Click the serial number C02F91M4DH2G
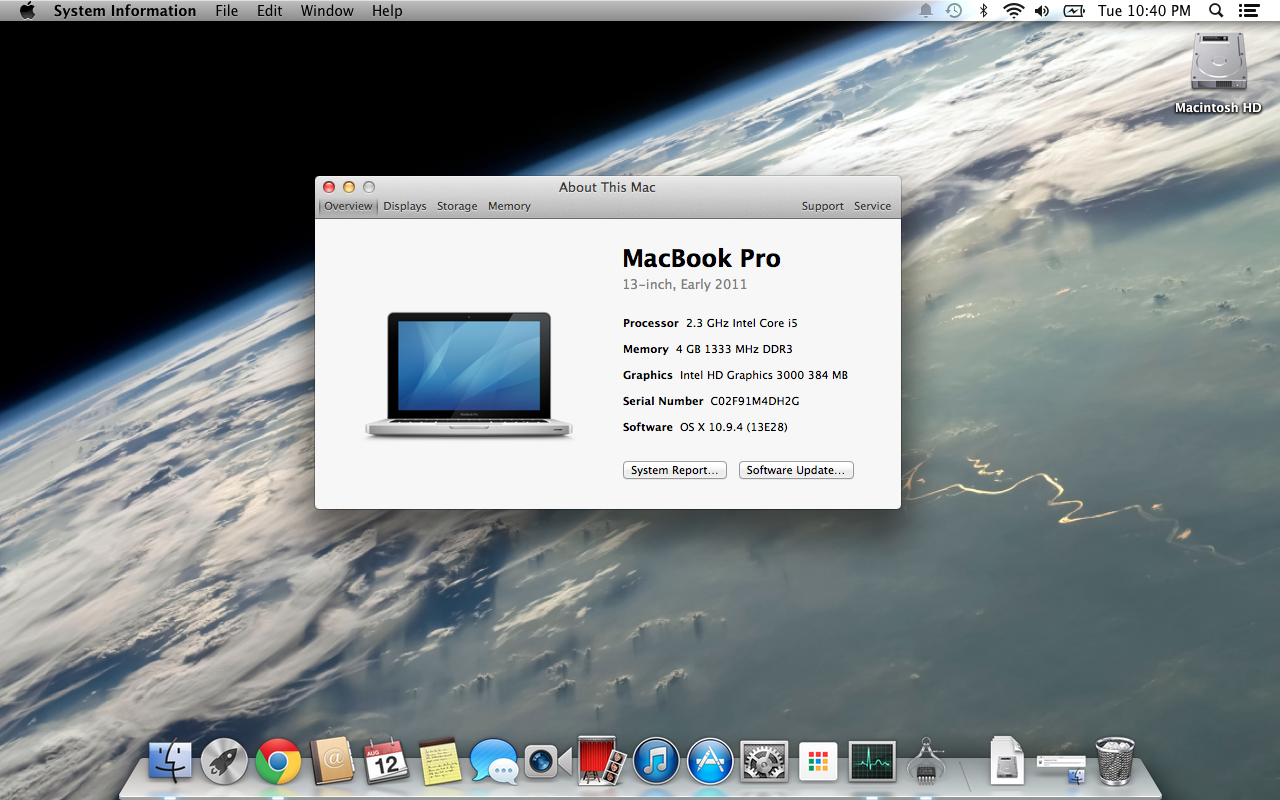 click(755, 401)
